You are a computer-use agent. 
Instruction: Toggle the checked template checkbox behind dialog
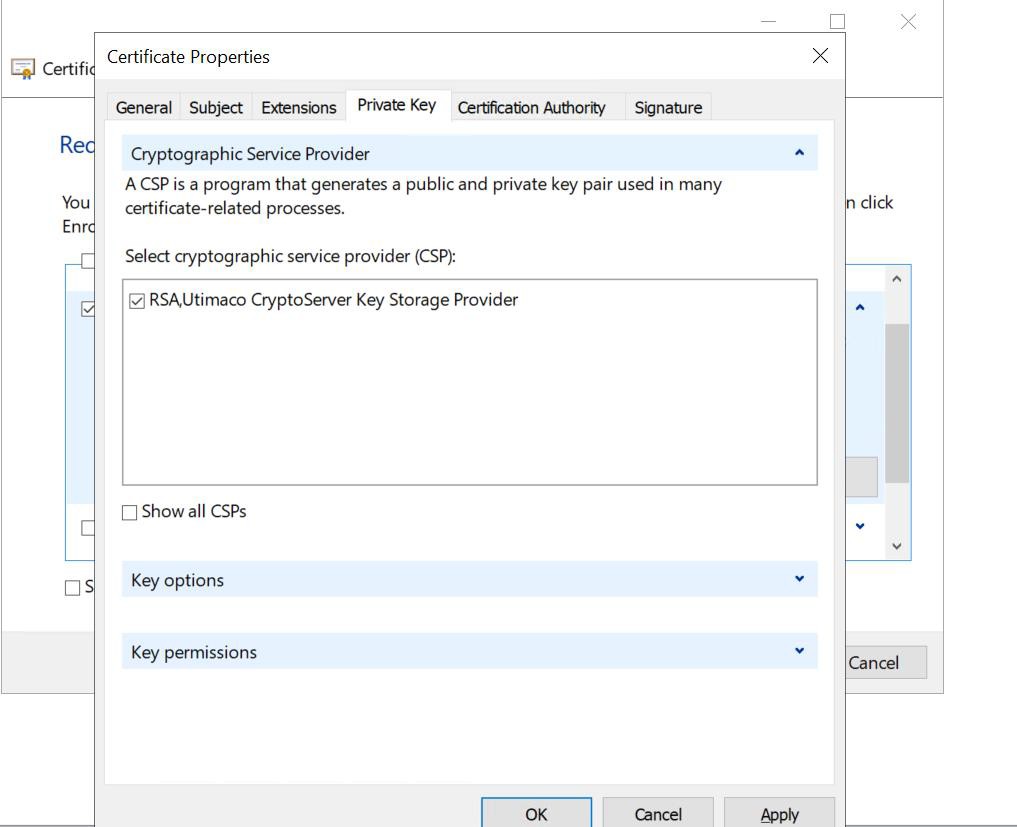pyautogui.click(x=88, y=309)
